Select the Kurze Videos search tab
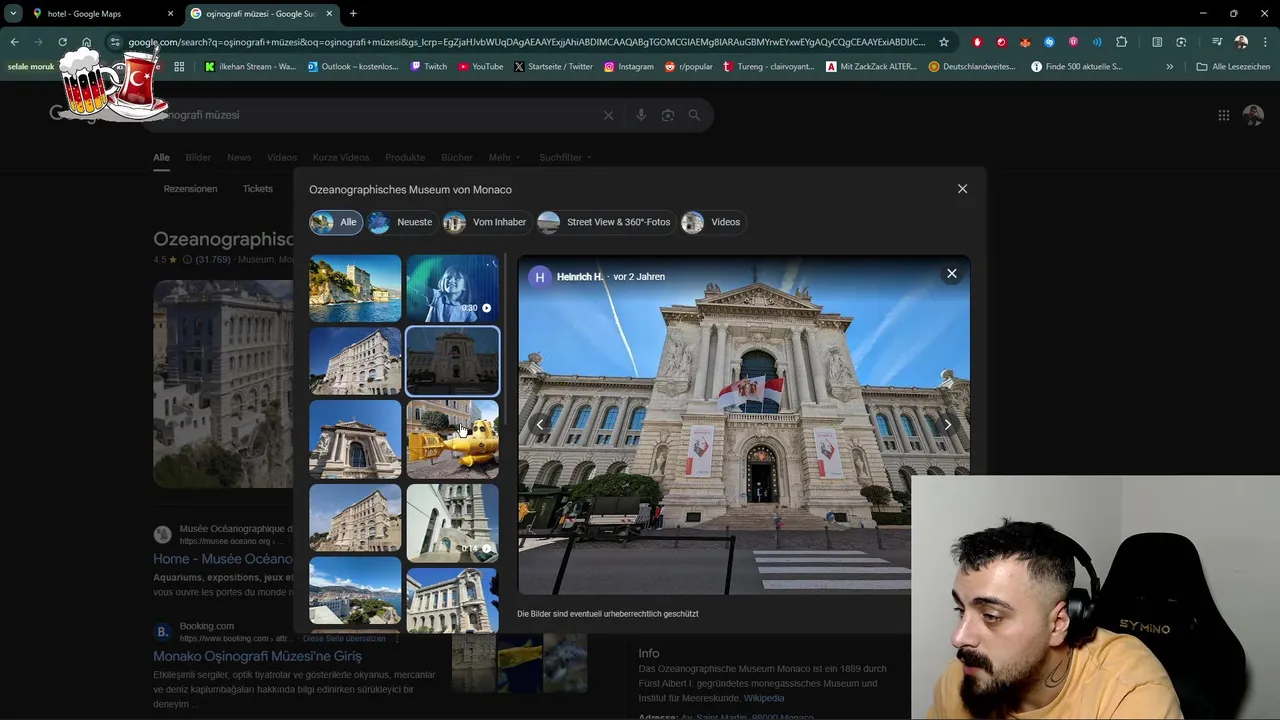 point(340,157)
